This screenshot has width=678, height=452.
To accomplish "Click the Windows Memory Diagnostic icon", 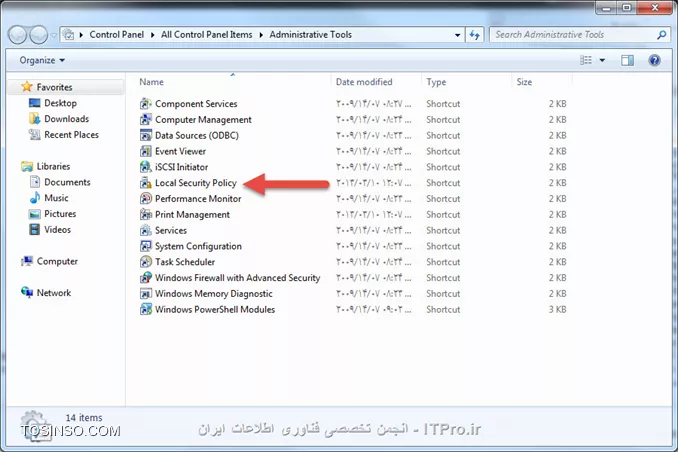I will (x=146, y=294).
